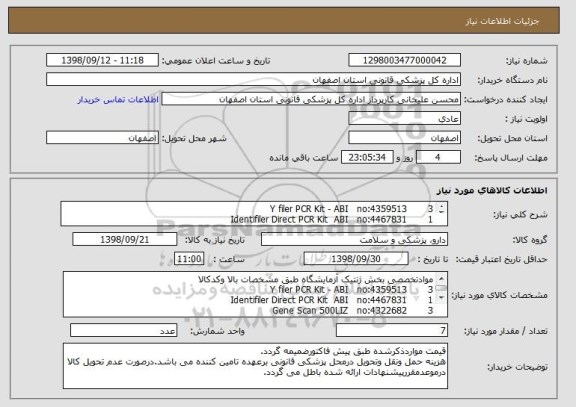This screenshot has height=407, width=576.
Task: Click label ساعت باقی مانده
Action: 304,158
